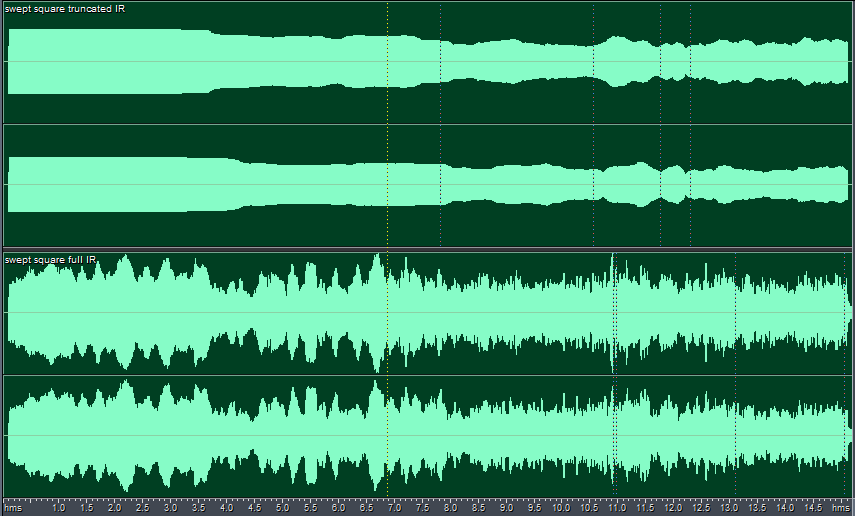This screenshot has width=855, height=516.
Task: Click the dotted marker near 7.8 in truncated IR clip
Action: click(441, 124)
